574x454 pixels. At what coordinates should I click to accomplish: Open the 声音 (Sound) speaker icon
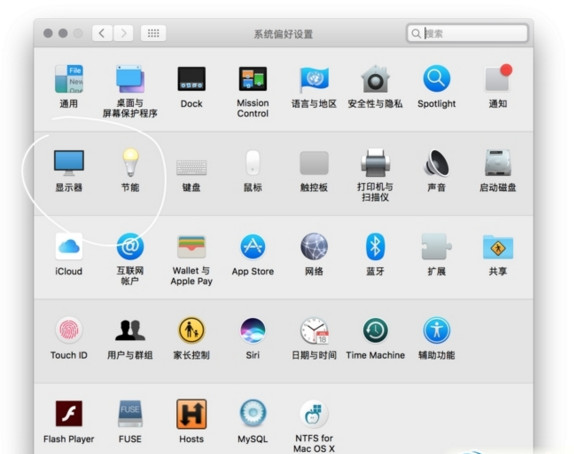click(x=436, y=163)
